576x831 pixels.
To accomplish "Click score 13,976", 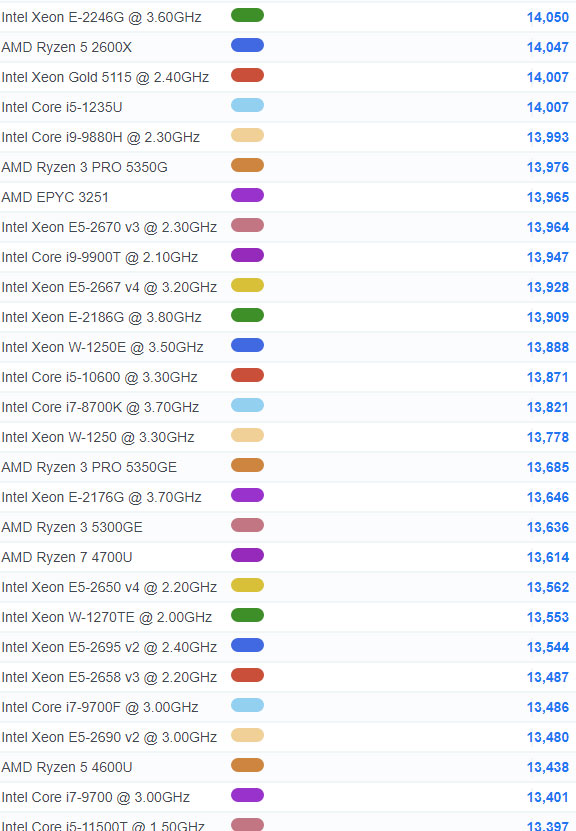I will point(547,167).
